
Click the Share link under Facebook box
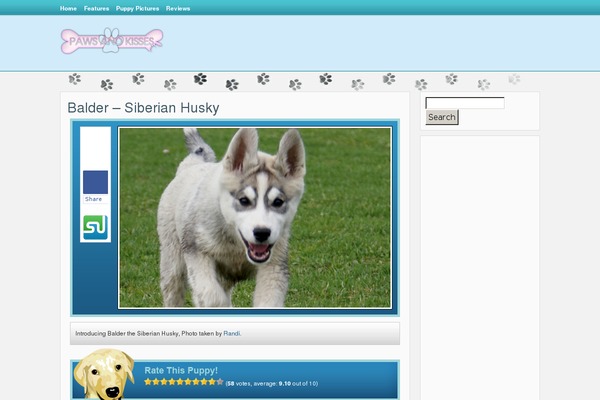click(x=93, y=199)
